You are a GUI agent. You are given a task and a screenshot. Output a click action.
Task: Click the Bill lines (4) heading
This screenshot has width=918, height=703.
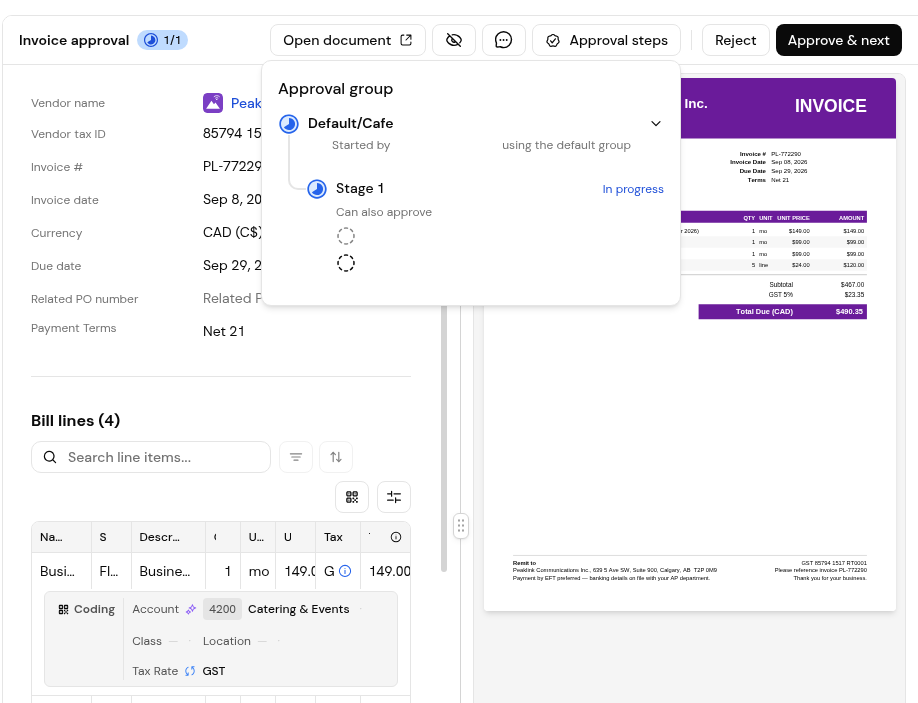76,421
